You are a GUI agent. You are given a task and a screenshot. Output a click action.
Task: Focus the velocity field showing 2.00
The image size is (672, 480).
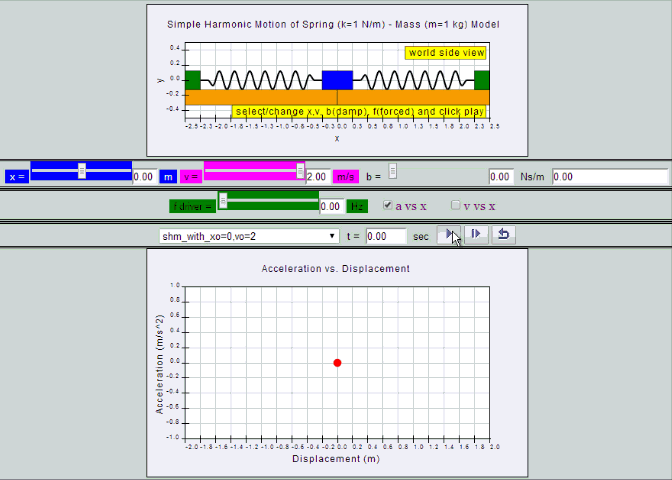(318, 177)
